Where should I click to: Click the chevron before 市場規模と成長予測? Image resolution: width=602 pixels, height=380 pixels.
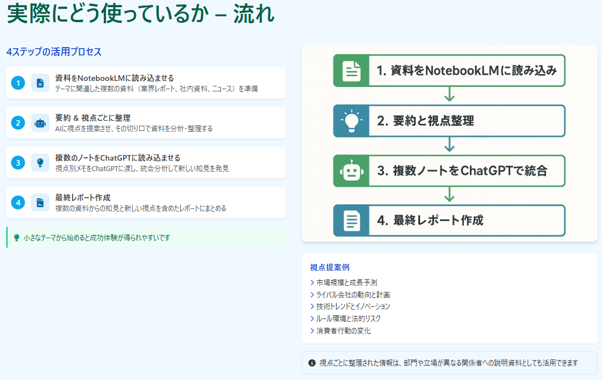[312, 283]
